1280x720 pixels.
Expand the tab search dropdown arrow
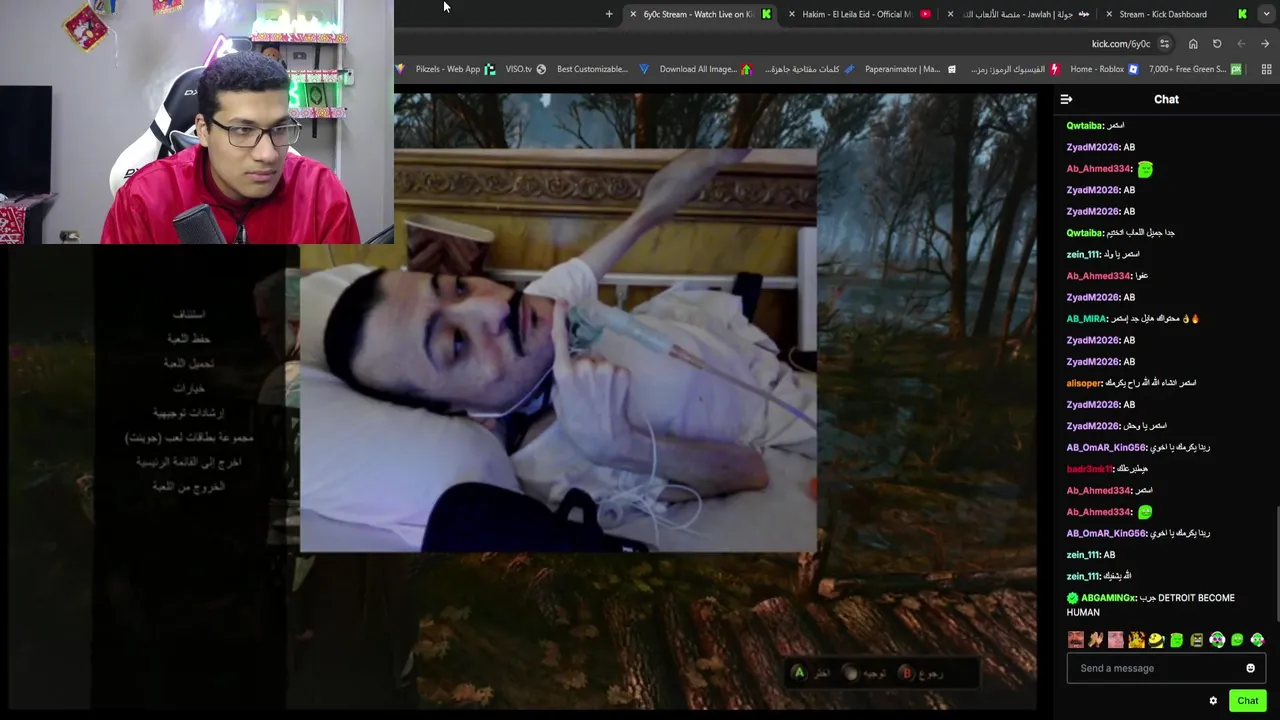(x=1266, y=14)
